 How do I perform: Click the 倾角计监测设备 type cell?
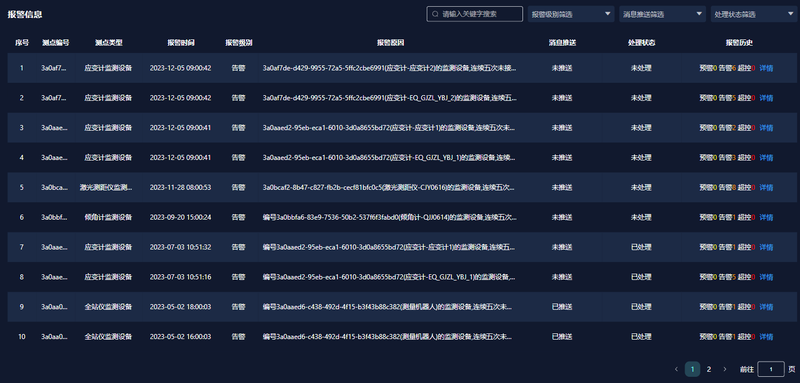point(108,217)
